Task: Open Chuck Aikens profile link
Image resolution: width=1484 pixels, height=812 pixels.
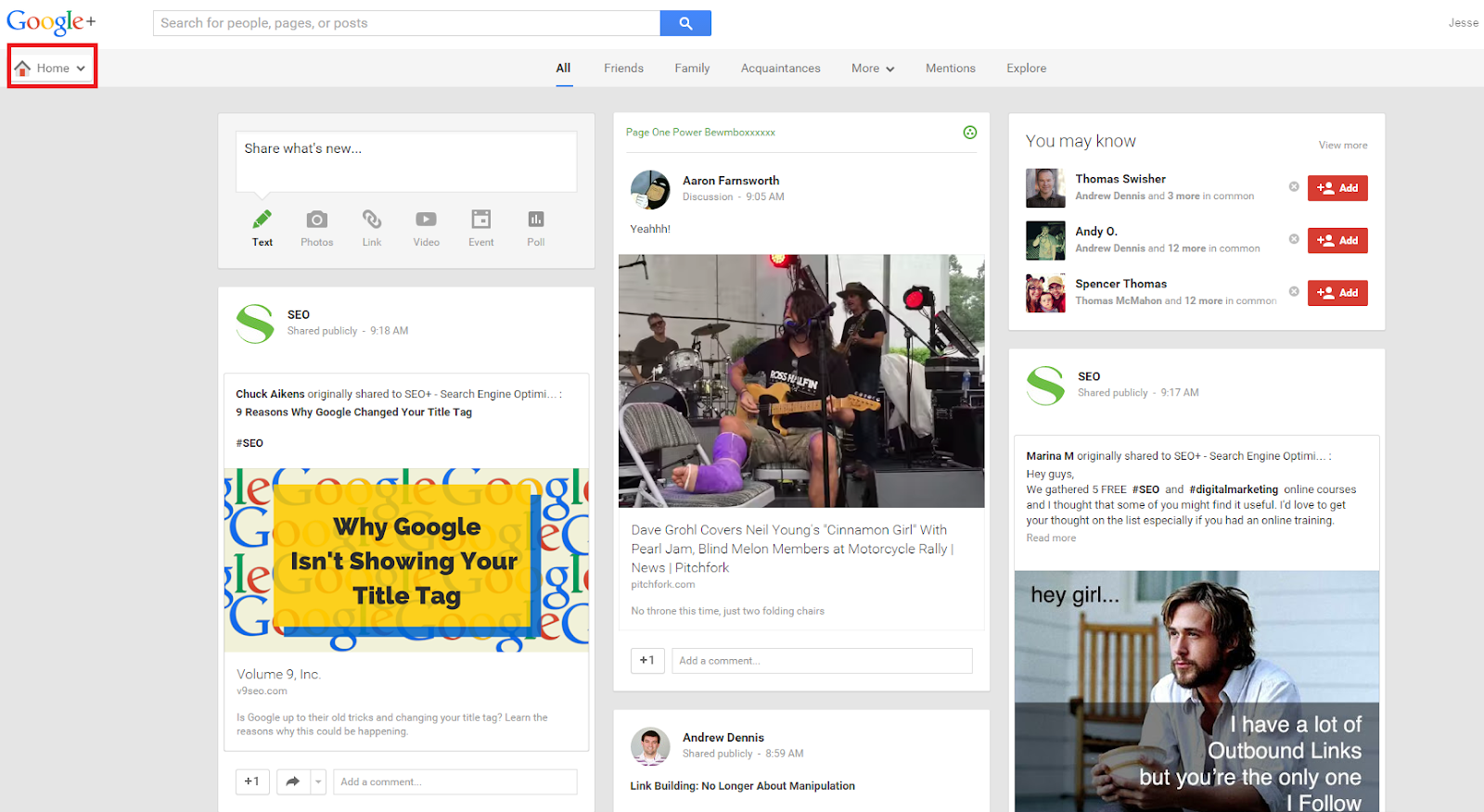Action: pos(270,394)
